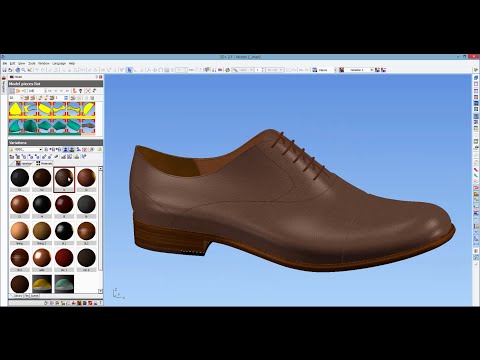Open the Window menu
Image resolution: width=480 pixels, height=360 pixels.
pos(44,63)
